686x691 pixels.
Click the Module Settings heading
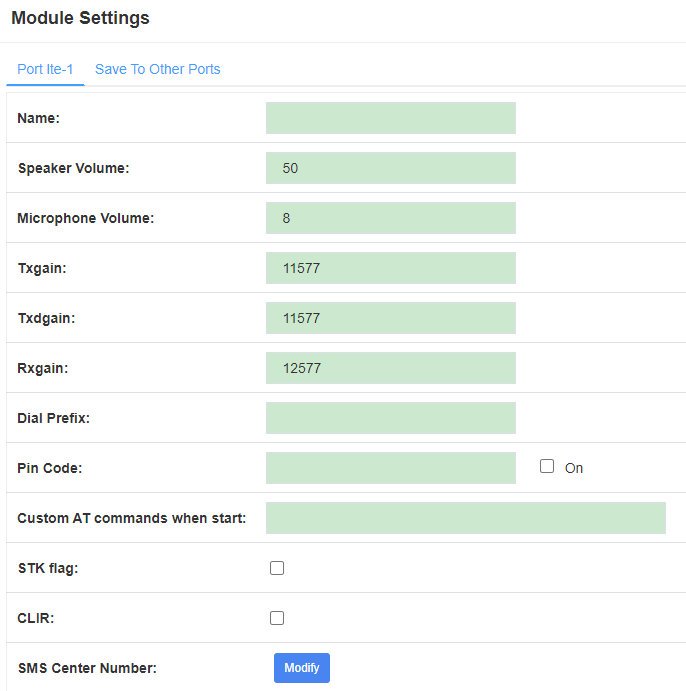coord(80,18)
